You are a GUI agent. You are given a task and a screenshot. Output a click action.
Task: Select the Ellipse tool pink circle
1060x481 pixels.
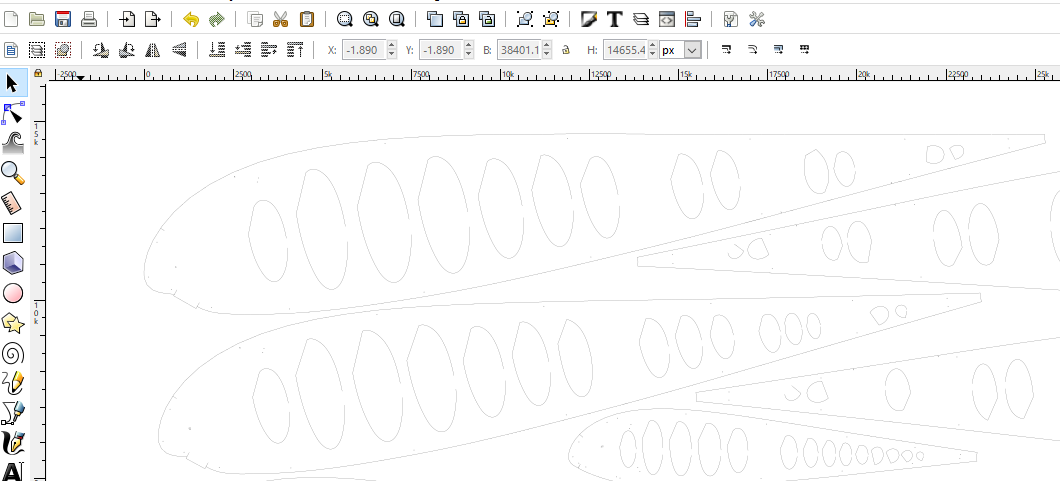(13, 293)
